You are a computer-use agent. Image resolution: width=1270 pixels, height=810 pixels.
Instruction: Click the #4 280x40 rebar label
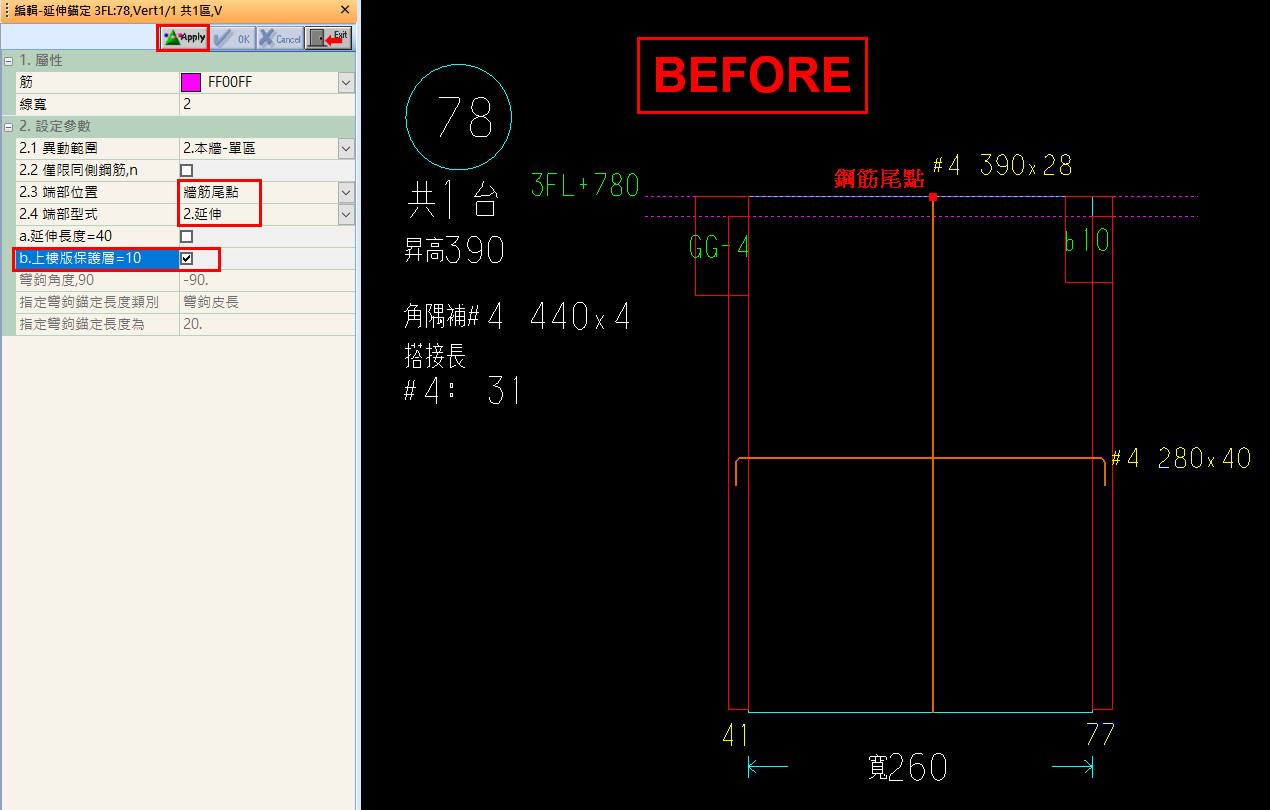pos(1181,459)
